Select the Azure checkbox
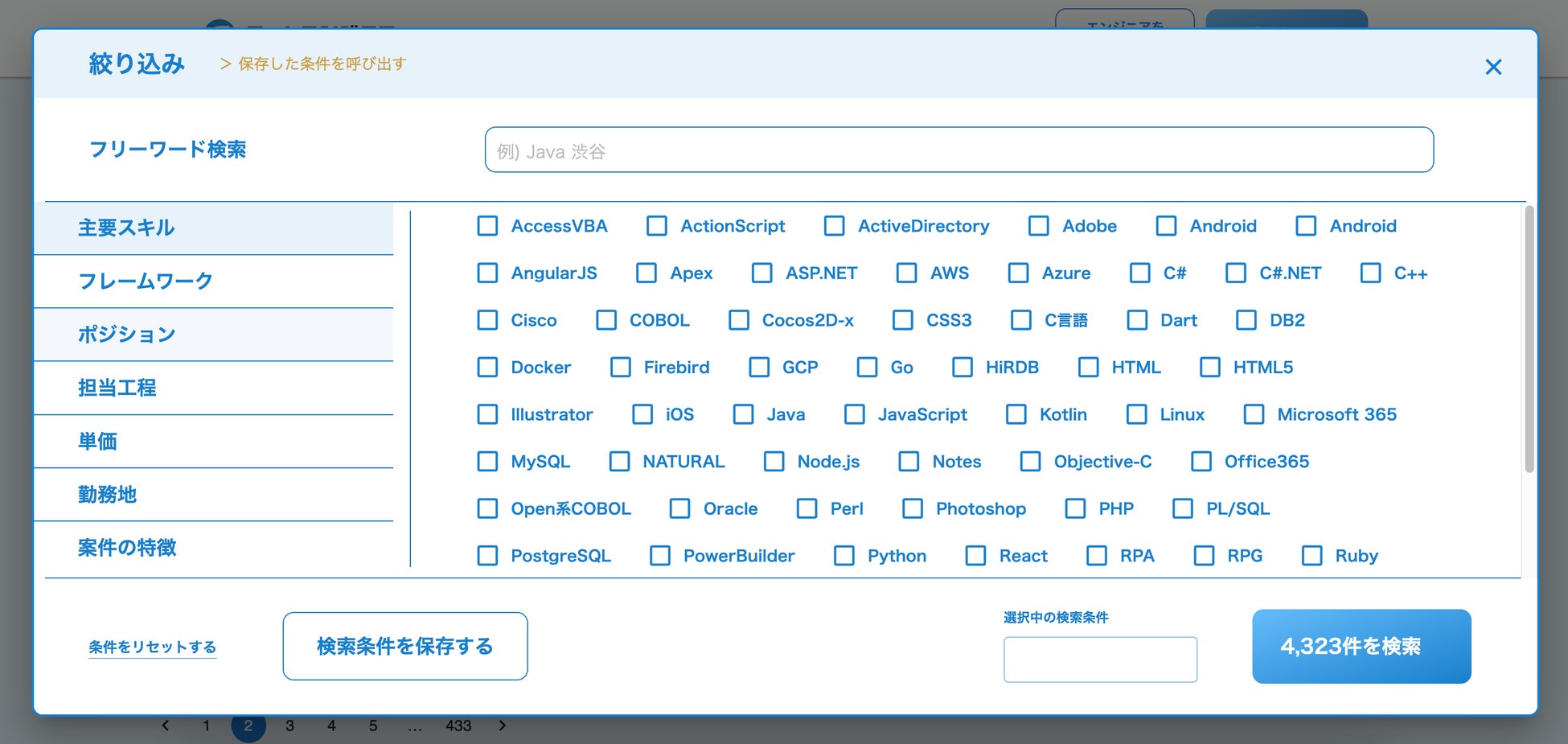The image size is (1568, 744). pyautogui.click(x=1019, y=273)
